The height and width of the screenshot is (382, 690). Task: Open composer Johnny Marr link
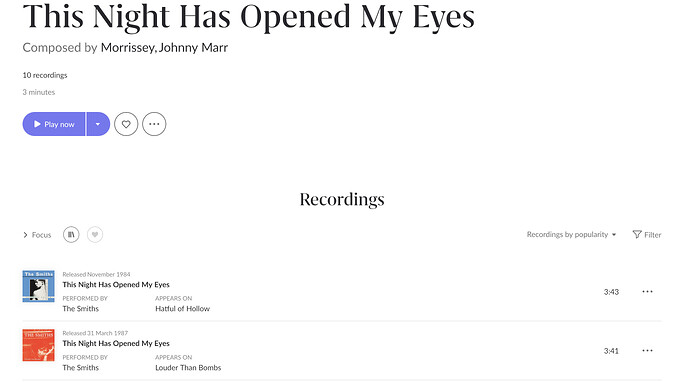pos(193,48)
